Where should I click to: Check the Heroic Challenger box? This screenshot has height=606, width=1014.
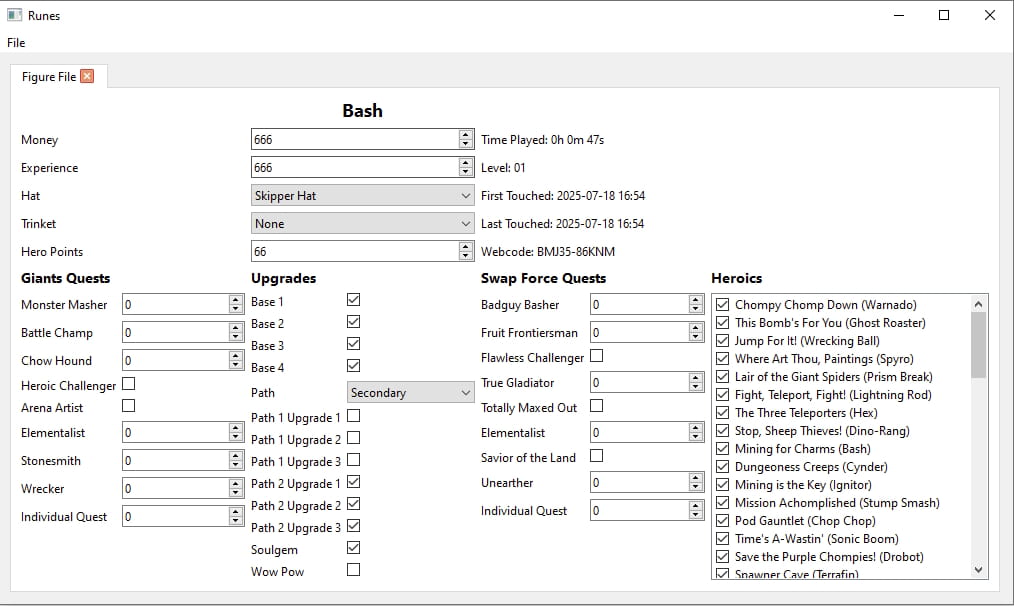pyautogui.click(x=129, y=384)
